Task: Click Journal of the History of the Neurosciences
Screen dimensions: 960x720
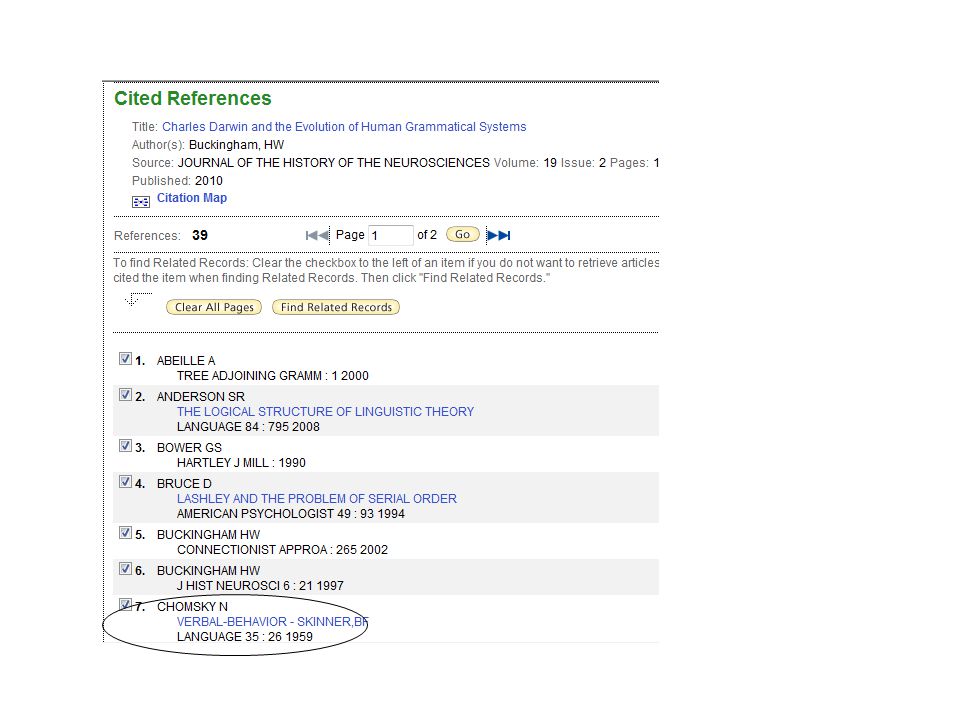Action: click(334, 163)
